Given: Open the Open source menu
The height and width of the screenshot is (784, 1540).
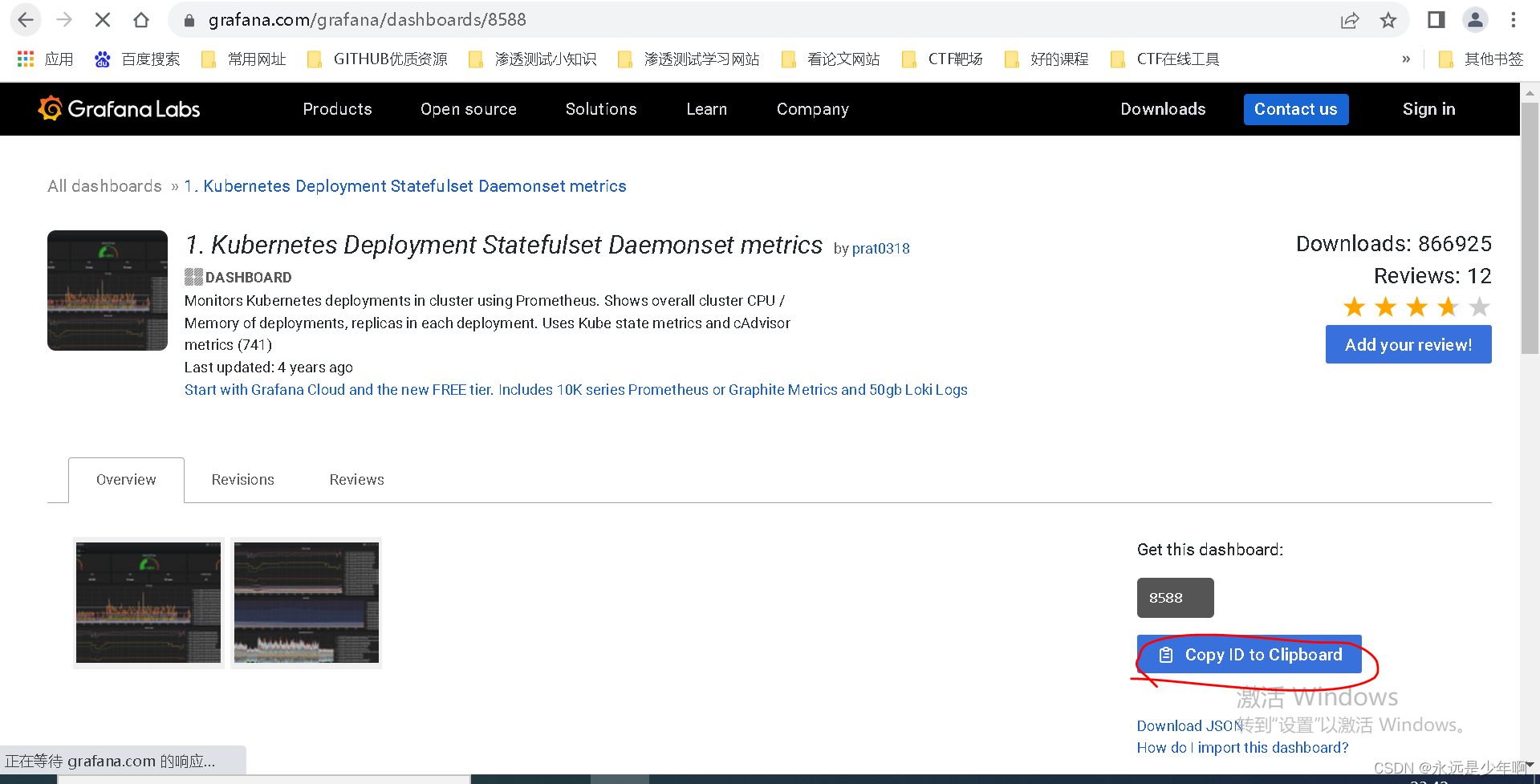Looking at the screenshot, I should click(469, 109).
